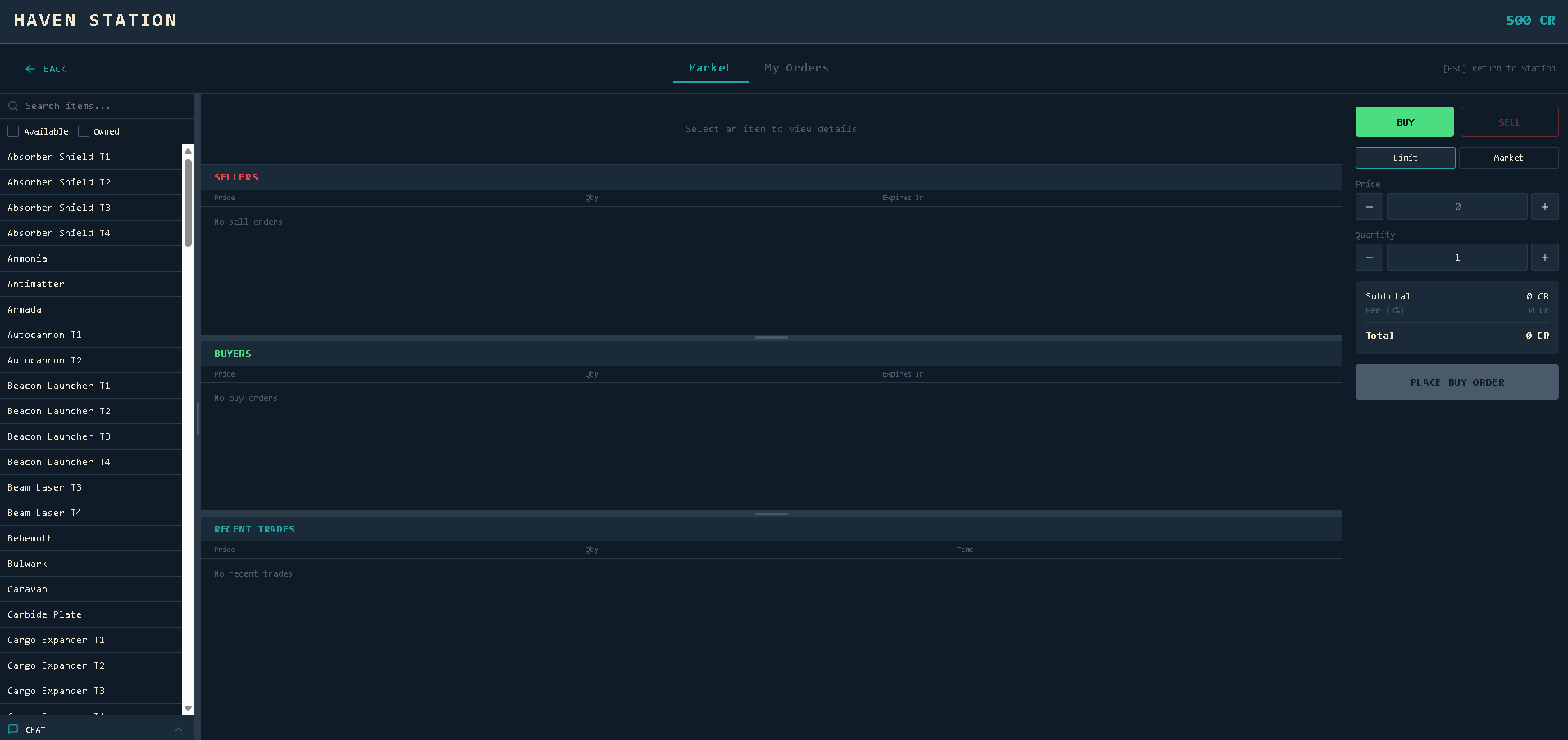Switch to Sell mode
Viewport: 1568px width, 740px height.
click(1509, 122)
